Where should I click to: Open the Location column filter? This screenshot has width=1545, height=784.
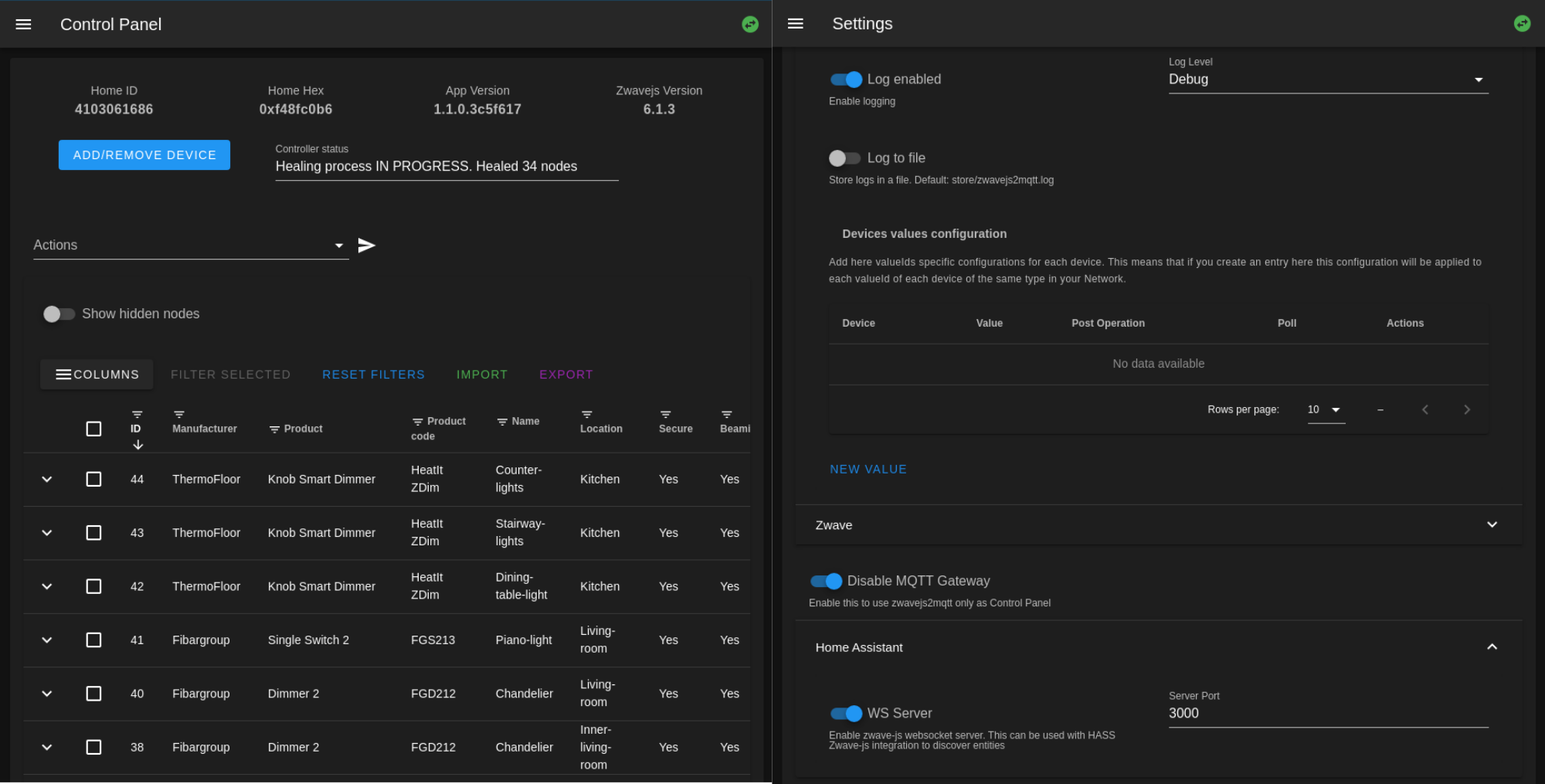(x=586, y=414)
